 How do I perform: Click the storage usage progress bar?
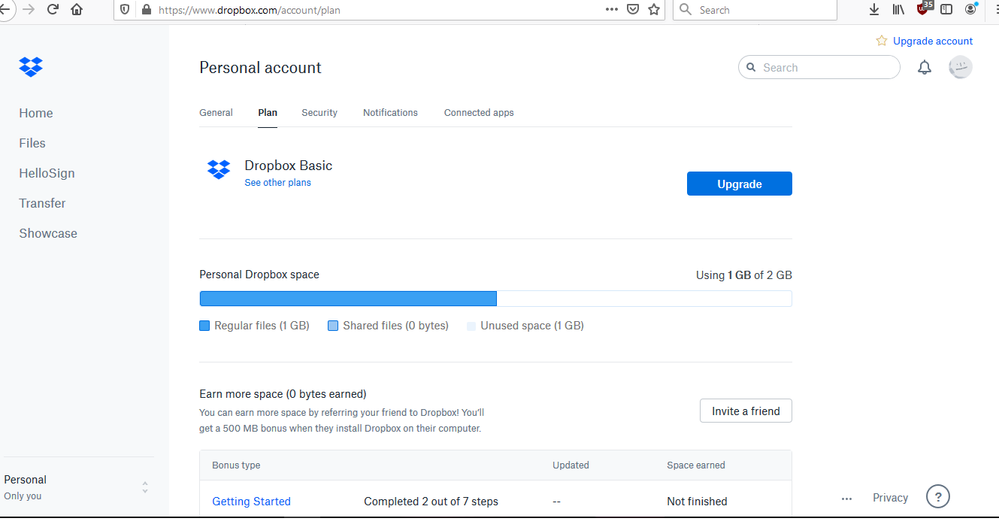pyautogui.click(x=495, y=298)
